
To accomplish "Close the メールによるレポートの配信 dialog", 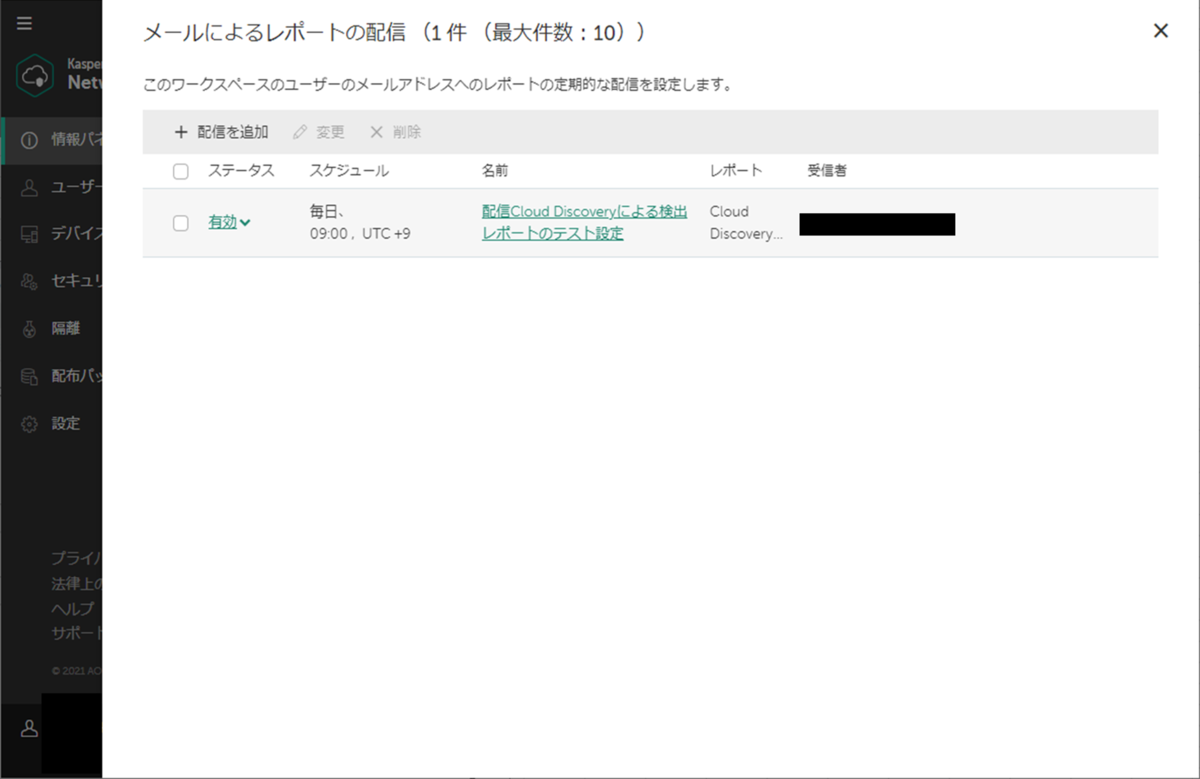I will (x=1160, y=30).
